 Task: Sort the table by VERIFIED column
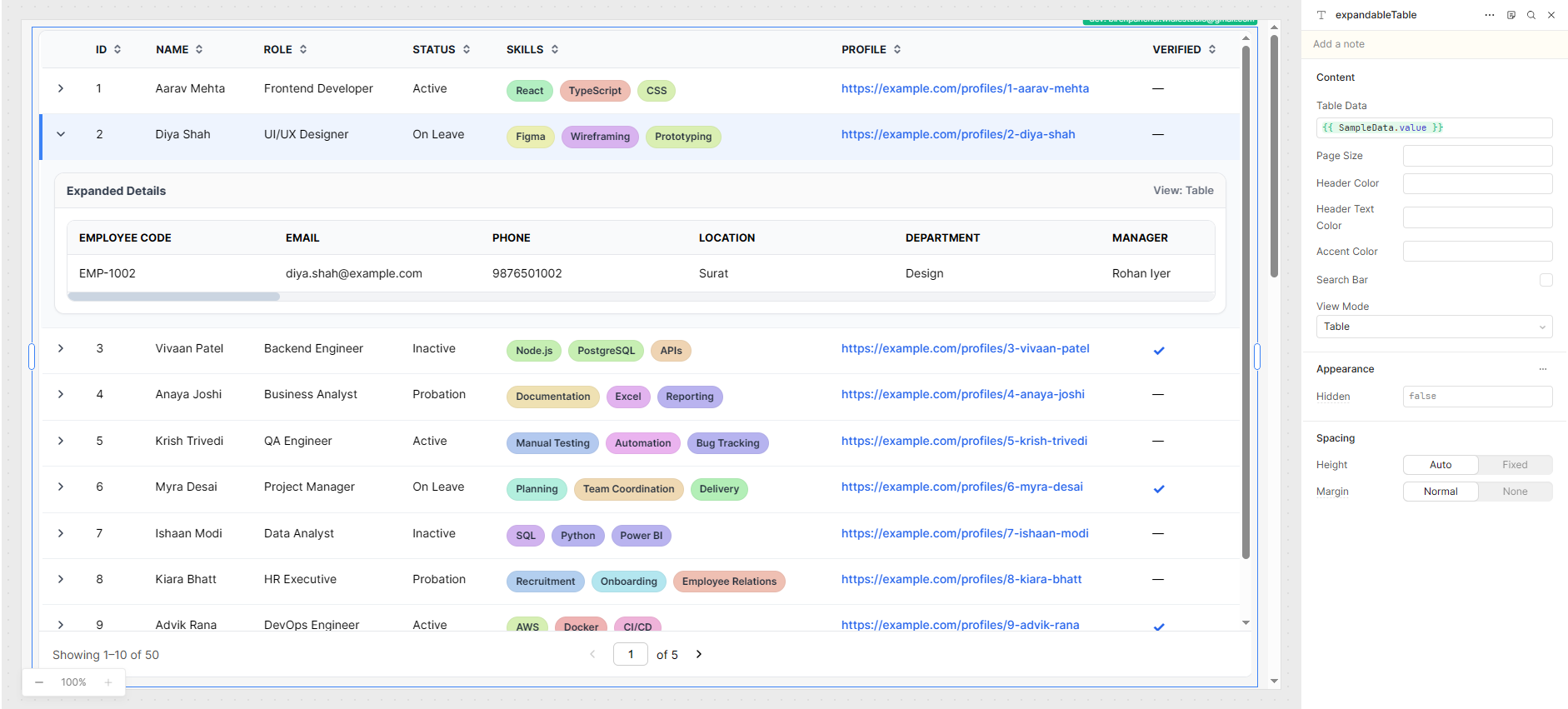click(x=1212, y=49)
